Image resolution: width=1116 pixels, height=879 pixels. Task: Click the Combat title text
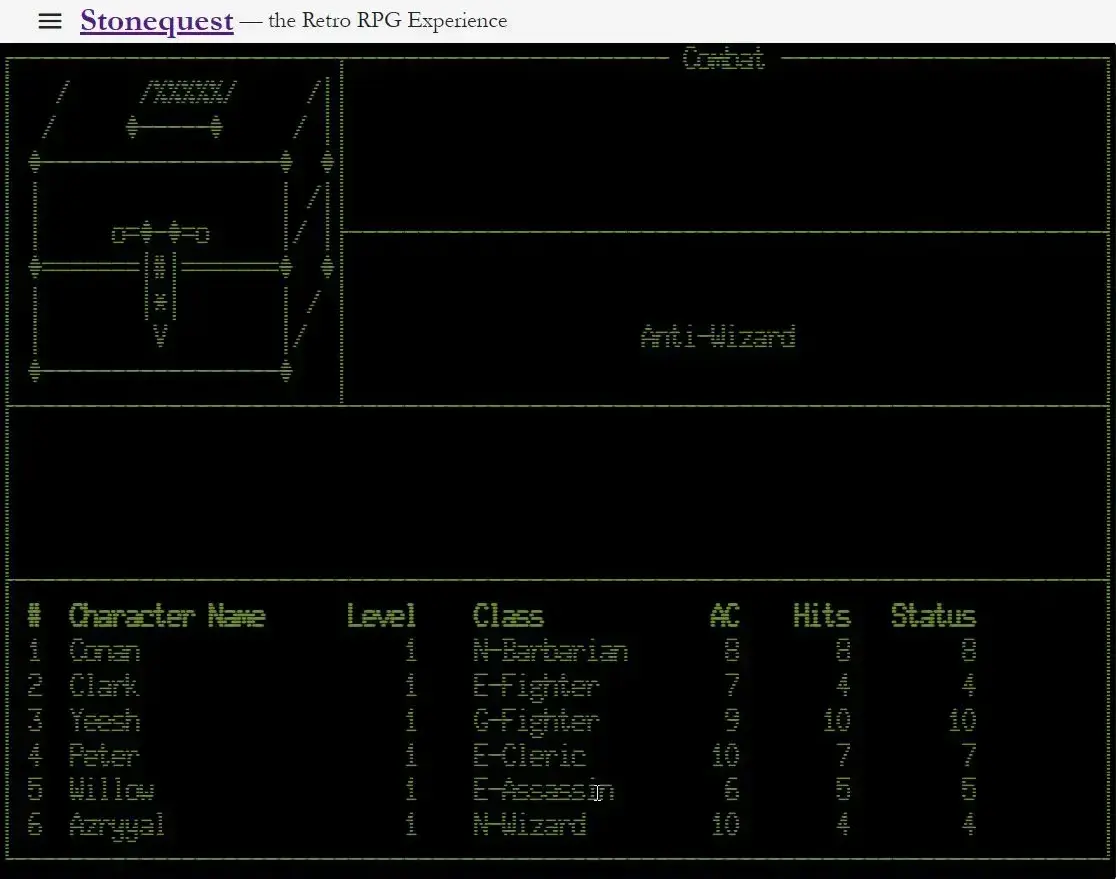point(724,58)
